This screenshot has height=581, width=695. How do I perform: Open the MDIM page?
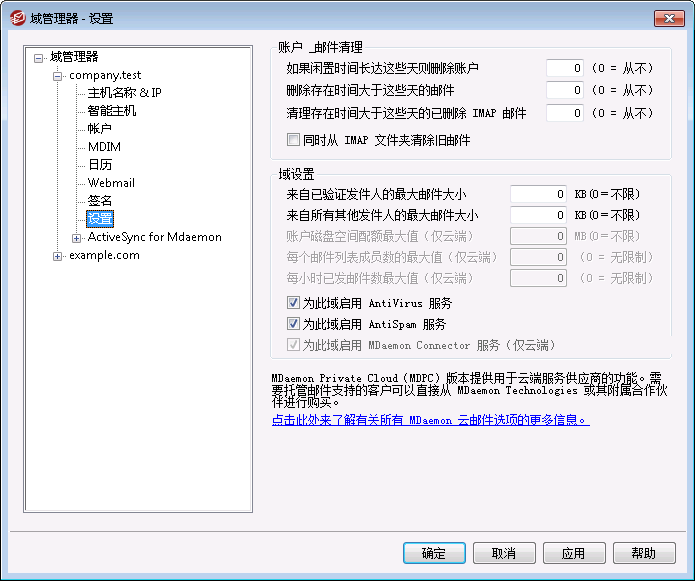pos(104,147)
